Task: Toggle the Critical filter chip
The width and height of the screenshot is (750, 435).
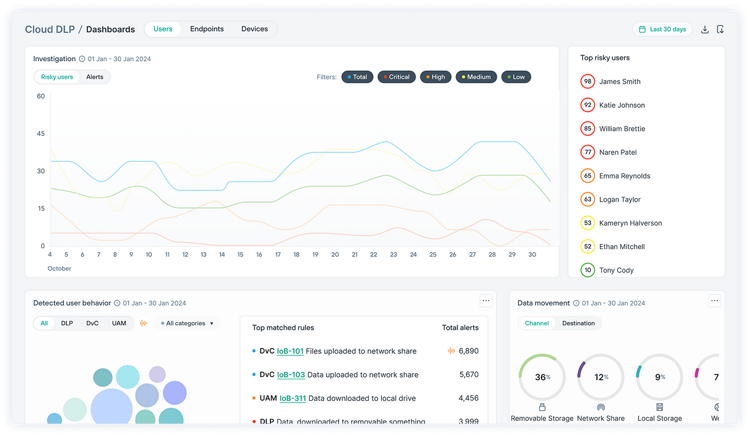Action: pyautogui.click(x=397, y=77)
